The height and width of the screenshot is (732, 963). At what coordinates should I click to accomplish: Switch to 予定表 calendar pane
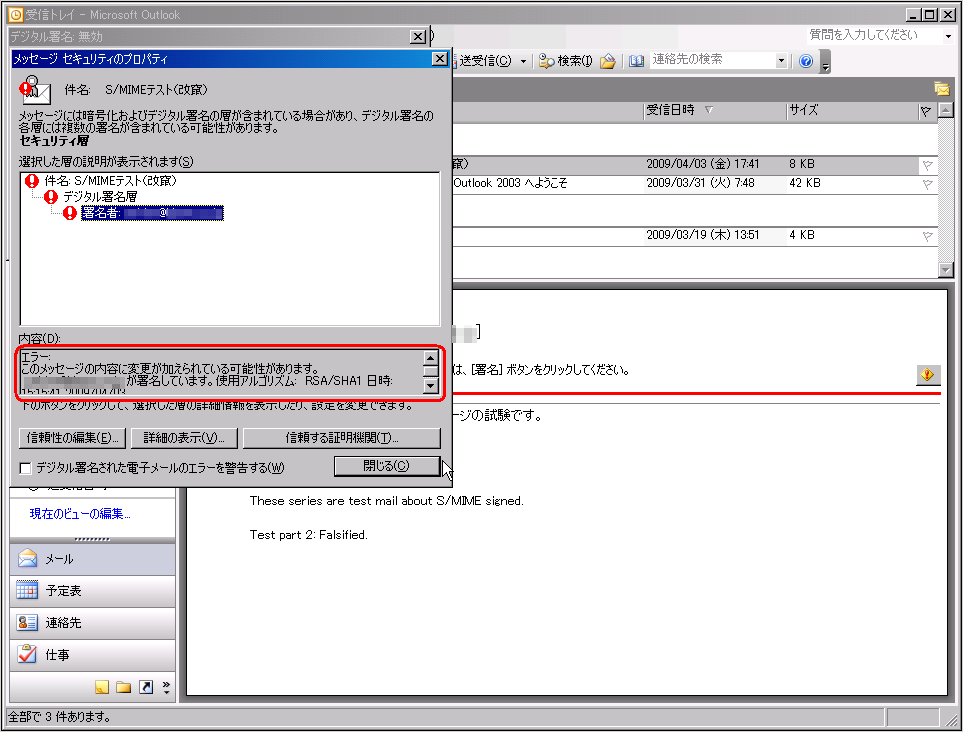pos(92,591)
